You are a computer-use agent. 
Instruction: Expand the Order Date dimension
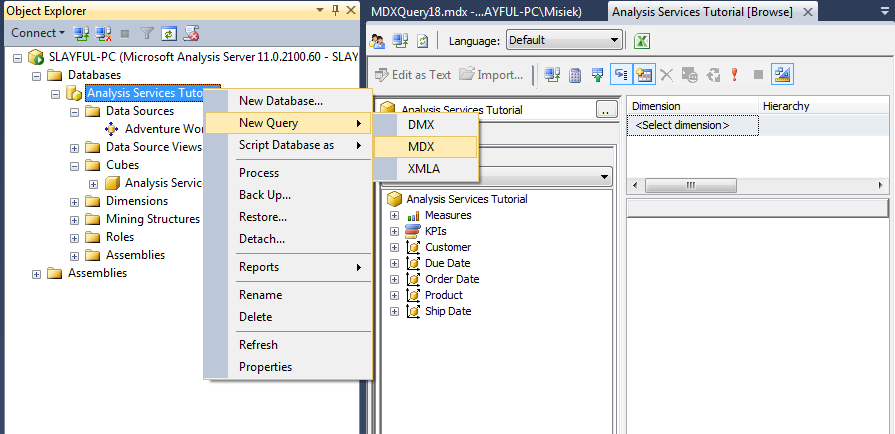click(394, 279)
